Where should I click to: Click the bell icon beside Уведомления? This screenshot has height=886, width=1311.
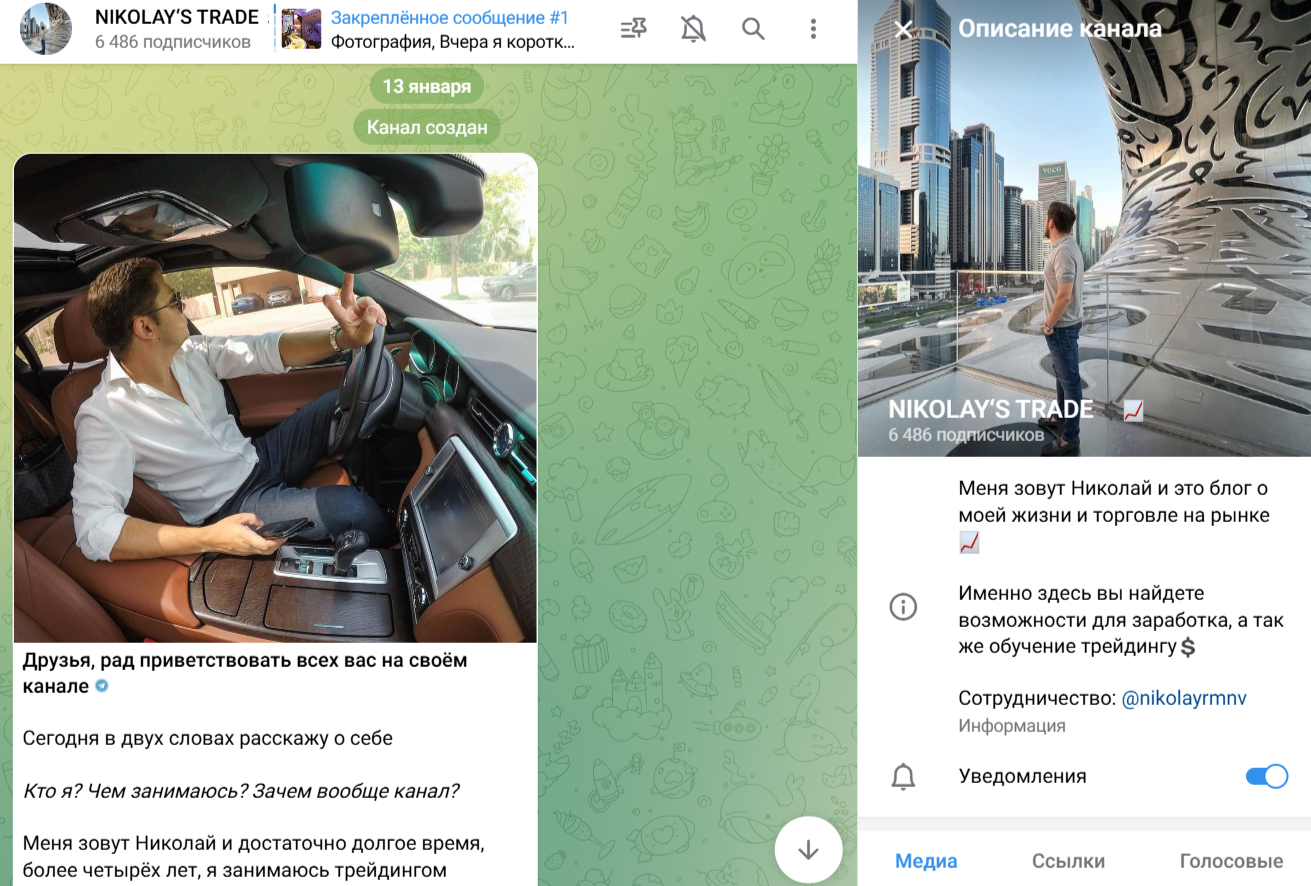903,777
